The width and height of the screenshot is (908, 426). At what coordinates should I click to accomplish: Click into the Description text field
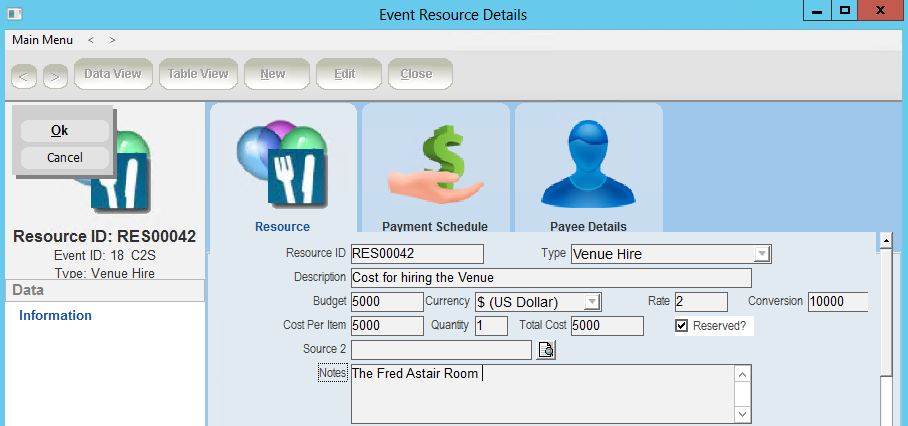pos(550,278)
